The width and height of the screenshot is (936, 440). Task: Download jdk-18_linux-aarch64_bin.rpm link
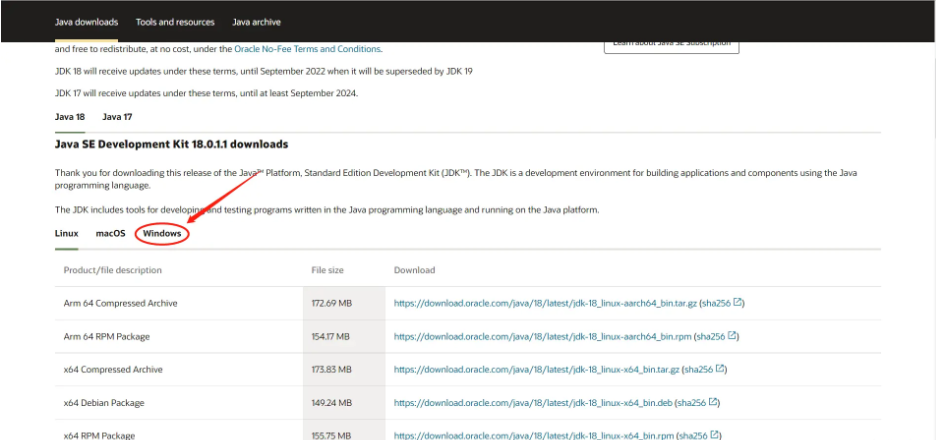tap(543, 337)
